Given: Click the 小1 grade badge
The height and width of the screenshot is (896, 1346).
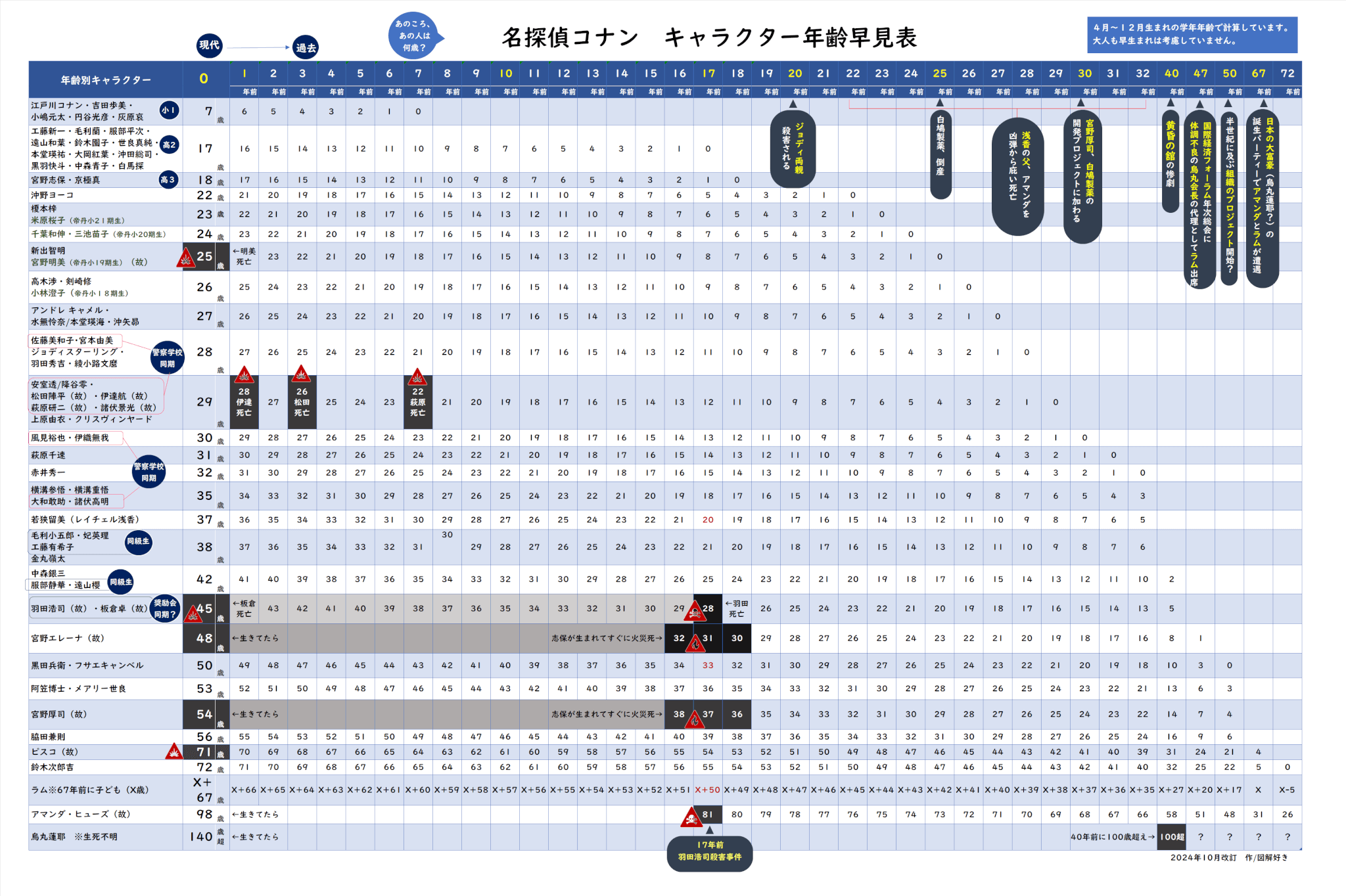Looking at the screenshot, I should (x=169, y=110).
